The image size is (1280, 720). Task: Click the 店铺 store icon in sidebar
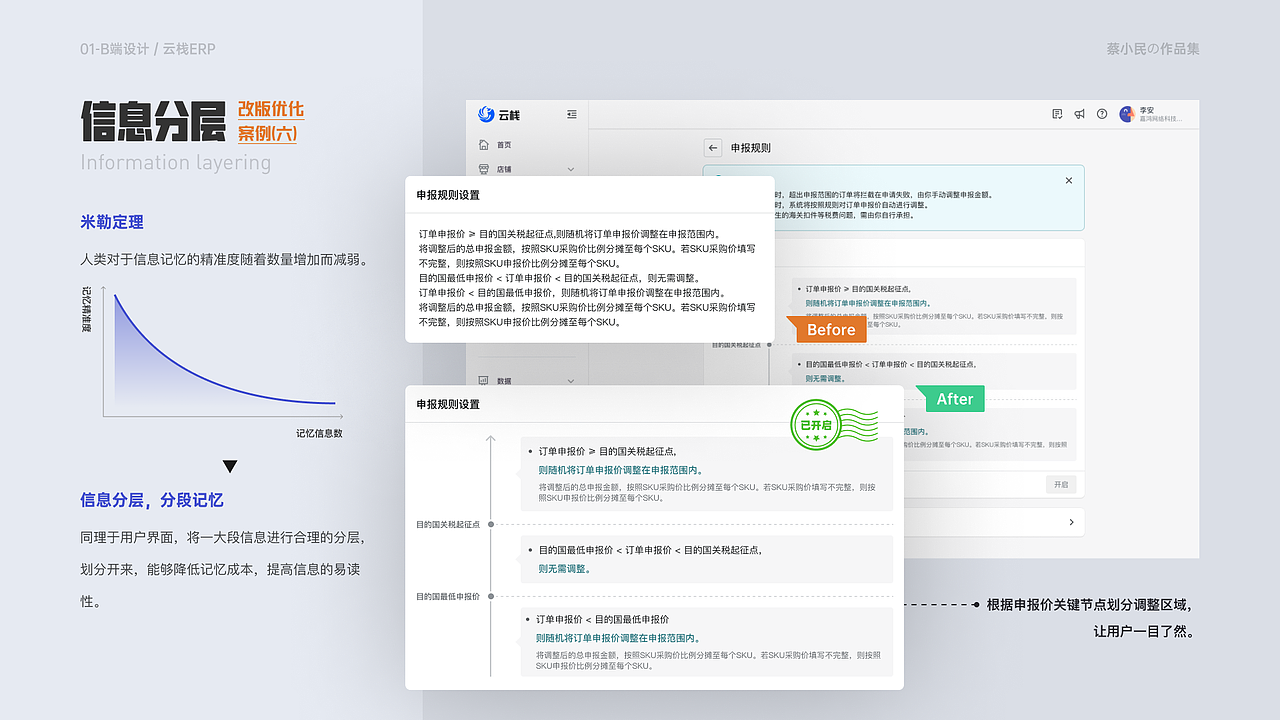pyautogui.click(x=484, y=169)
